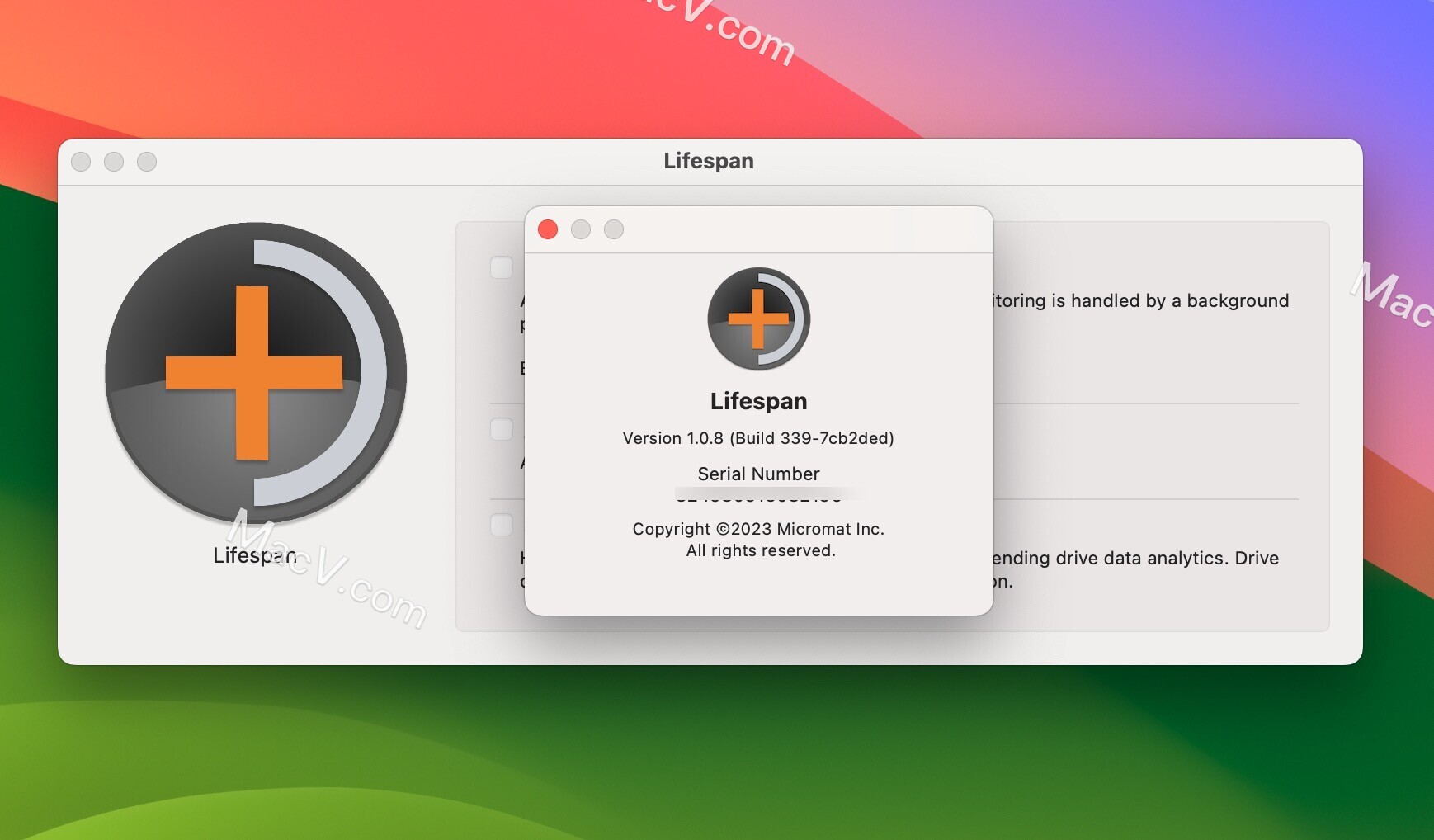Click the Serial Number label
The image size is (1434, 840).
pos(758,474)
